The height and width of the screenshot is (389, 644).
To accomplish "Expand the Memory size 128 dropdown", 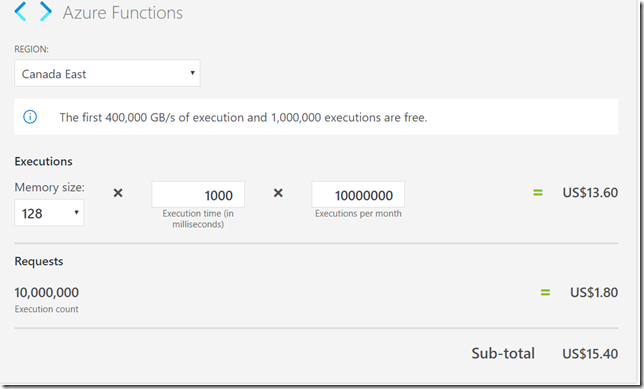I will [x=49, y=213].
